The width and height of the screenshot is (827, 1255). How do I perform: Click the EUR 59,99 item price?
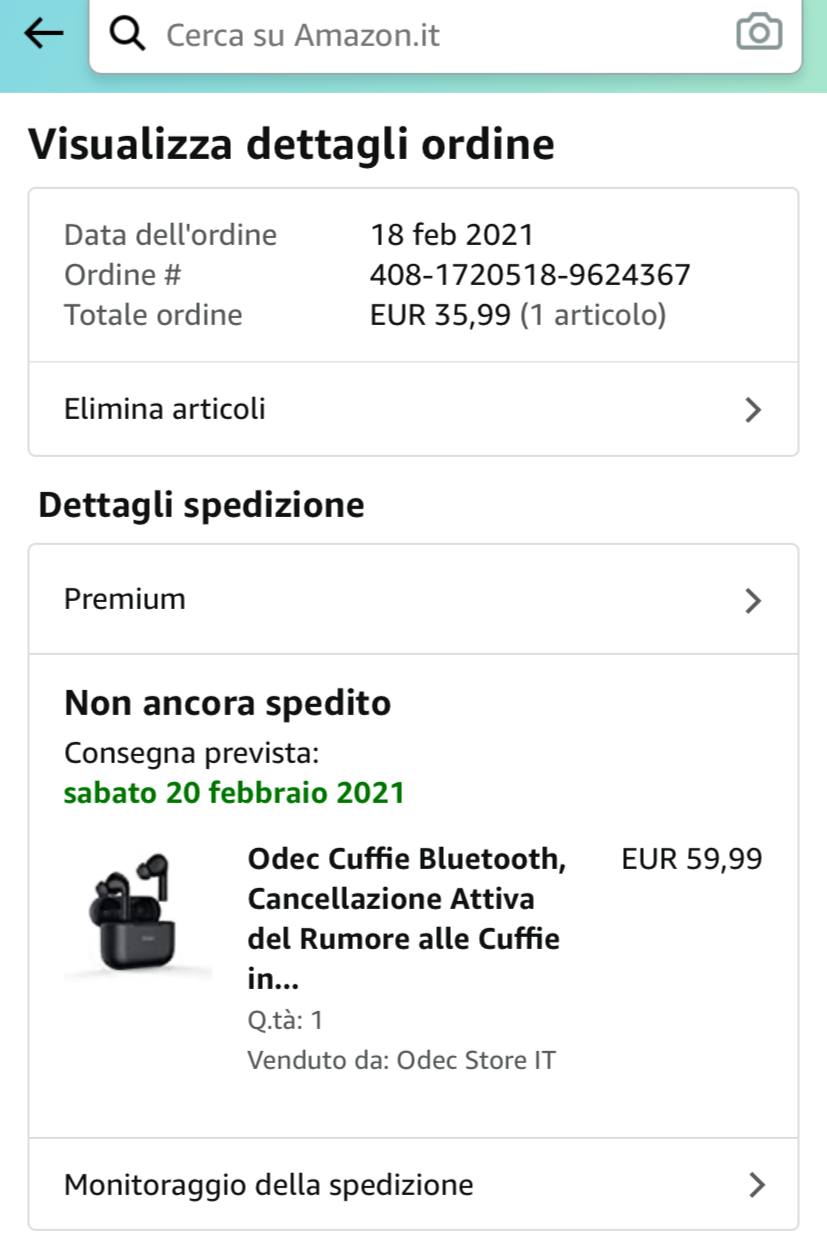coord(692,859)
